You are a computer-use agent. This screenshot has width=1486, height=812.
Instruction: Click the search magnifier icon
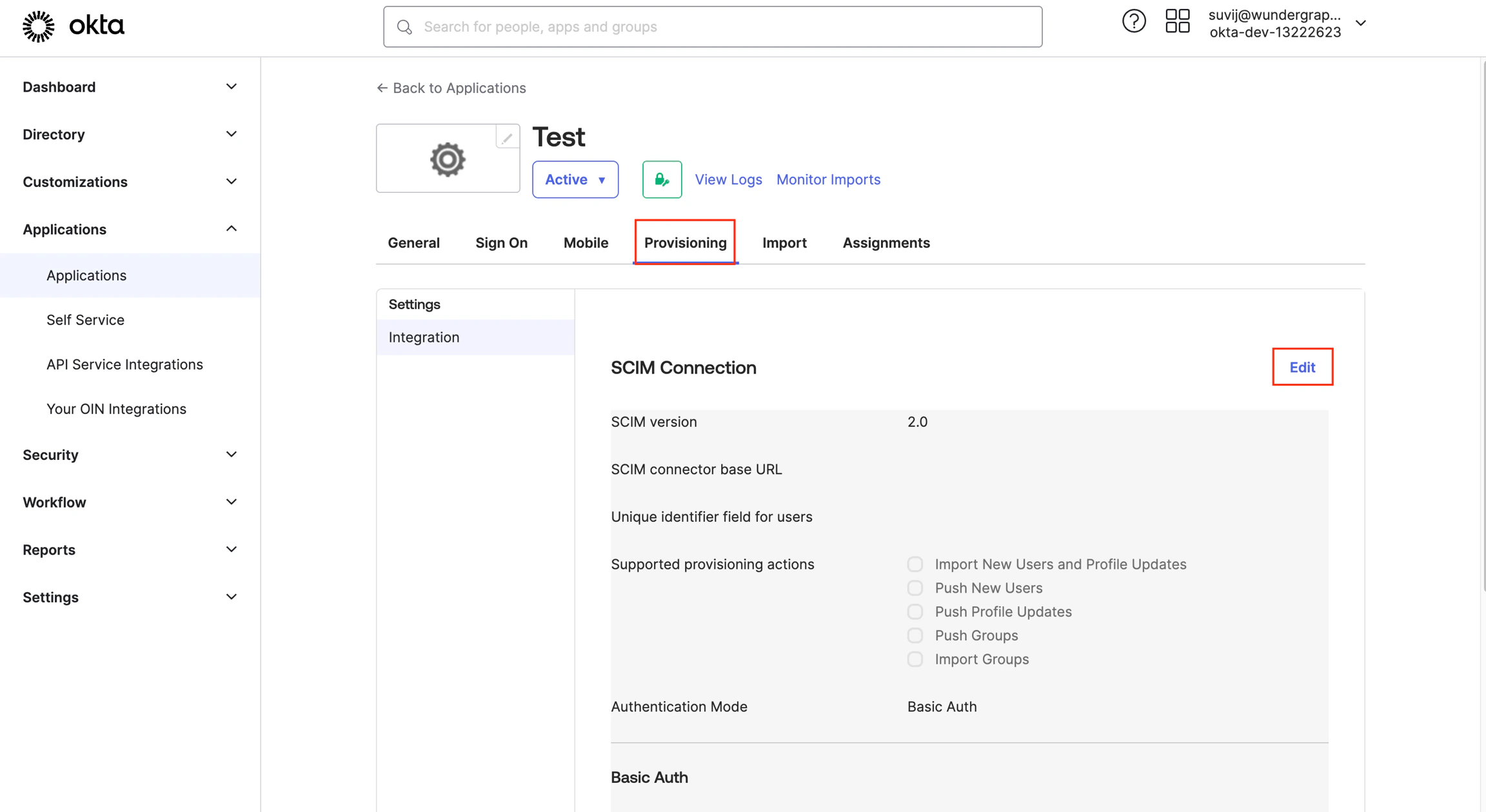pyautogui.click(x=404, y=26)
